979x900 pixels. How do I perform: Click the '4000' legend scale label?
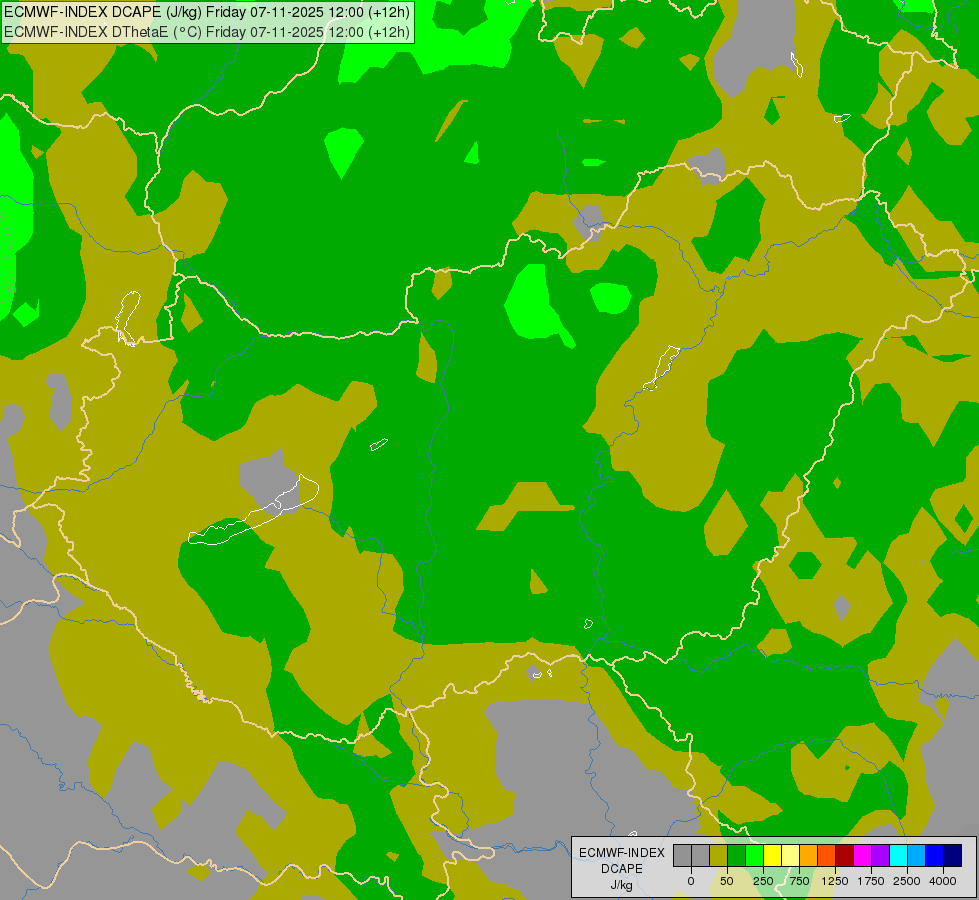click(x=943, y=881)
